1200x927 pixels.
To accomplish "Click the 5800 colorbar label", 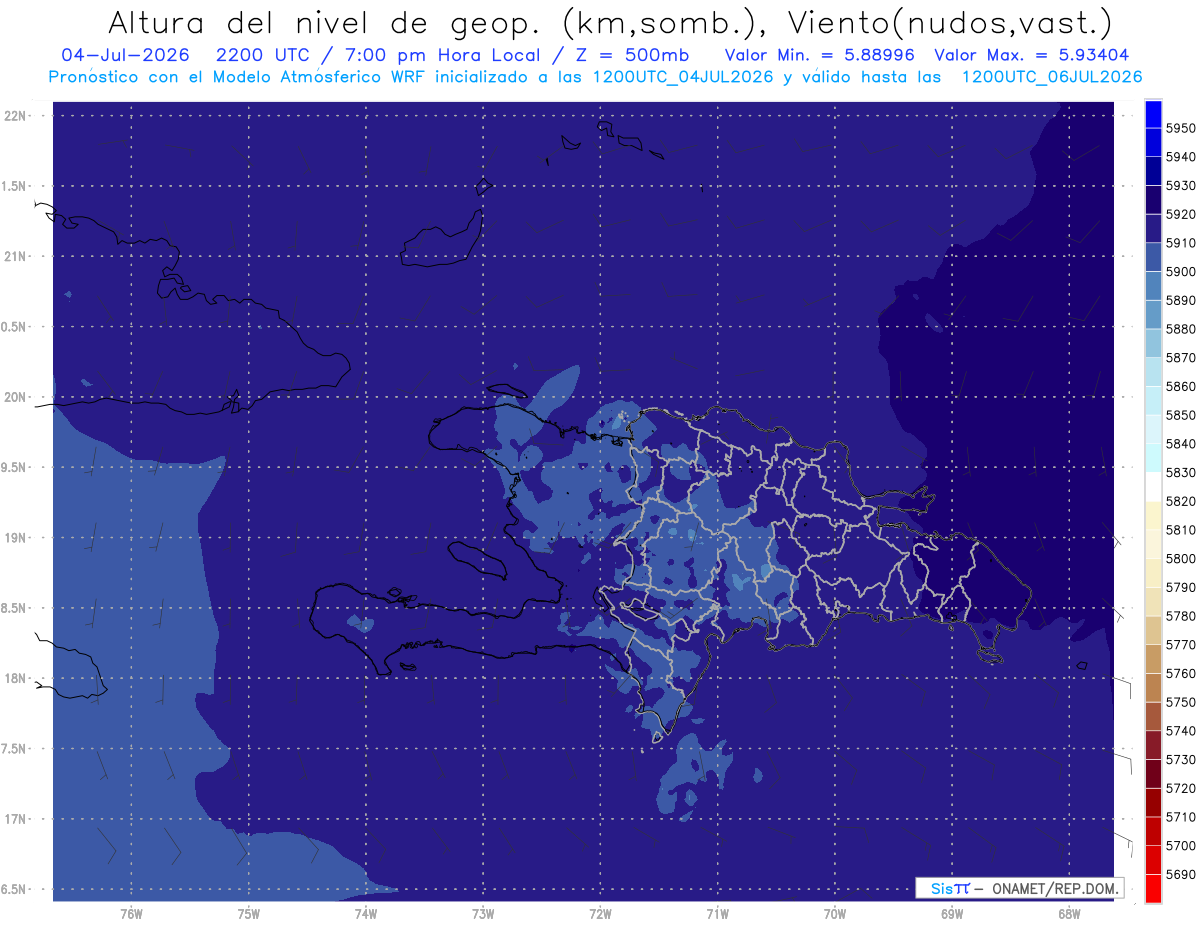I will pyautogui.click(x=1180, y=559).
